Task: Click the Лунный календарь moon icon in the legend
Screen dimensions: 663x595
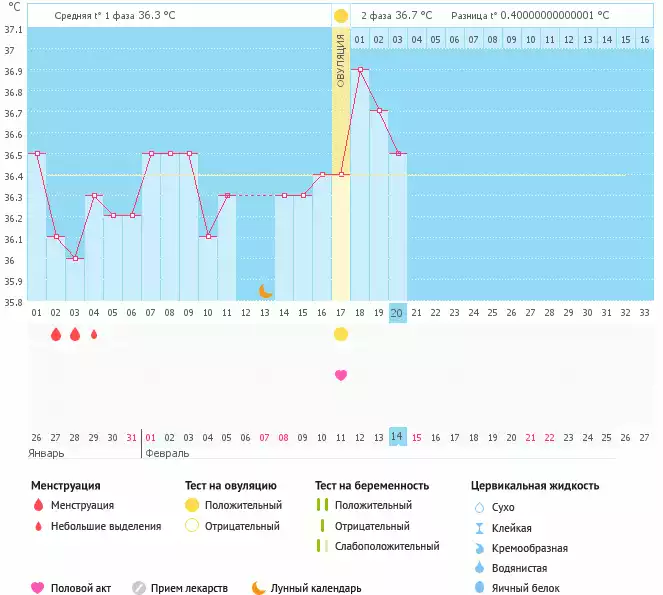Action: click(x=259, y=588)
